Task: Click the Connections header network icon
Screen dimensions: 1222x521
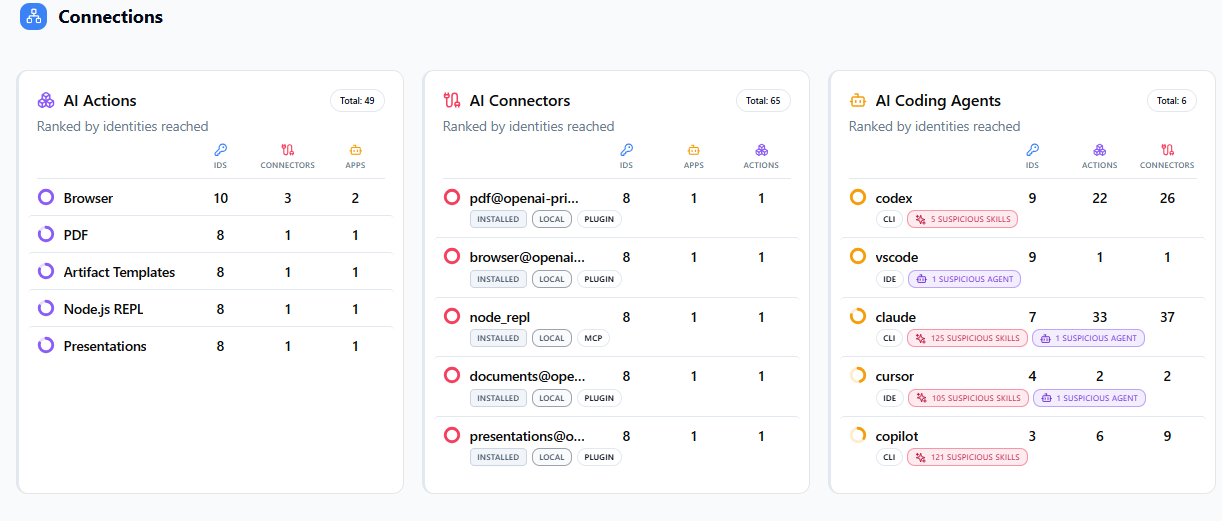Action: point(34,17)
